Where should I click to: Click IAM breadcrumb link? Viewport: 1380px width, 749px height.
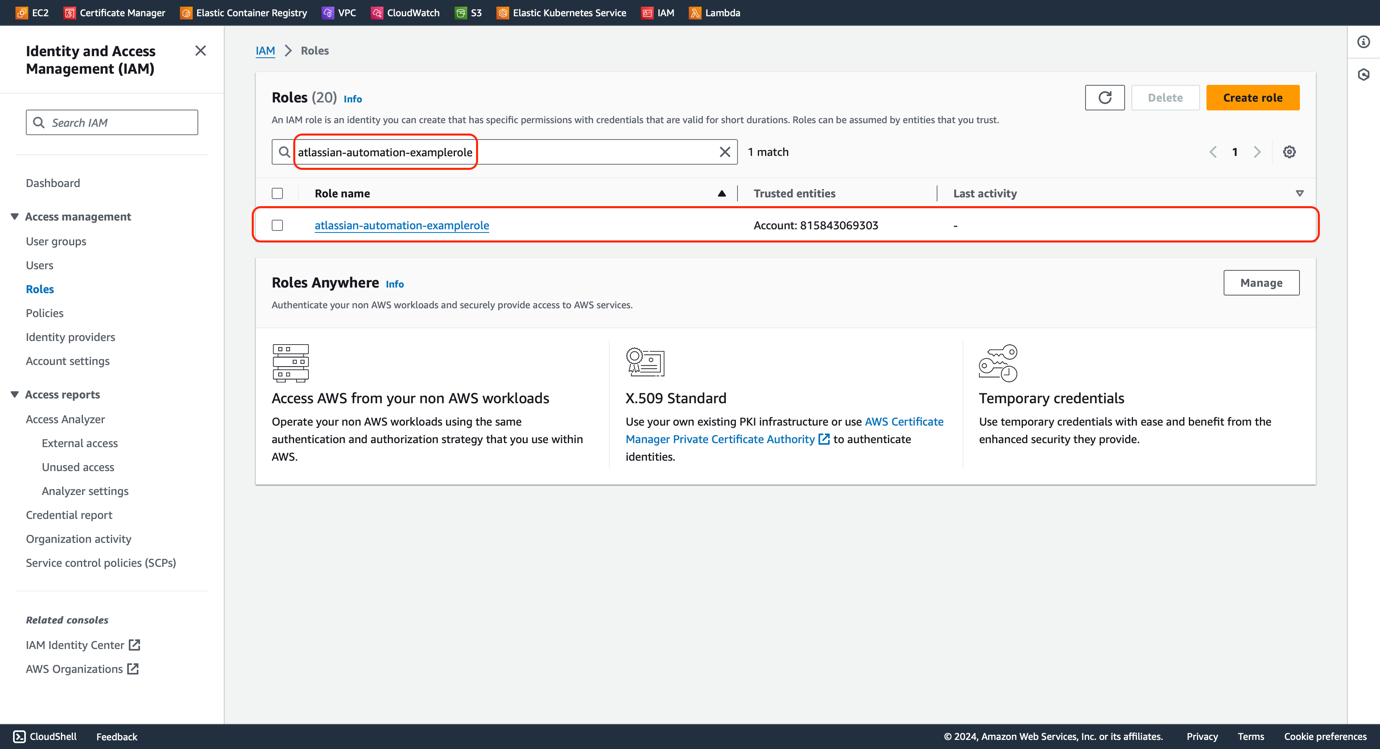[265, 51]
